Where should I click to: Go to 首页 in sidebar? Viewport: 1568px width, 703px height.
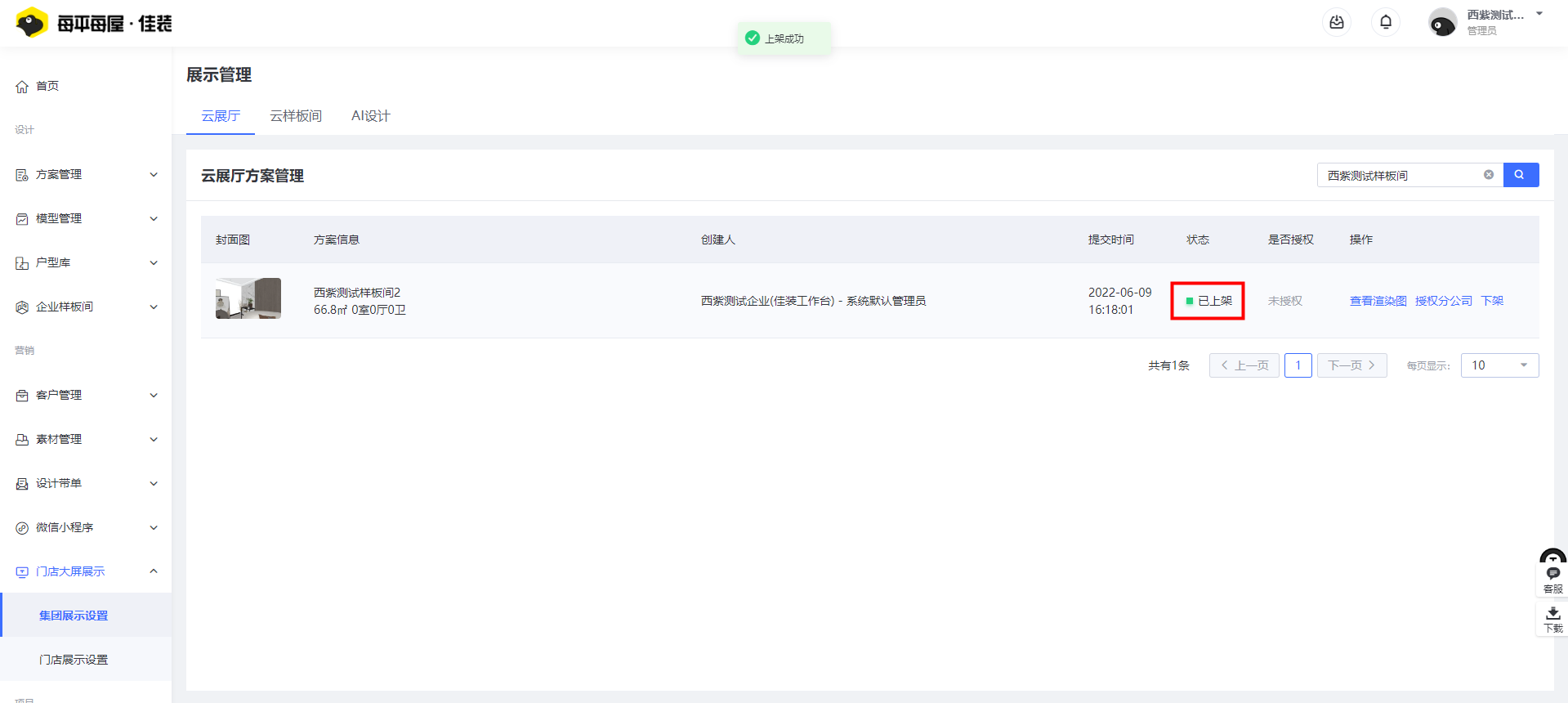click(47, 86)
